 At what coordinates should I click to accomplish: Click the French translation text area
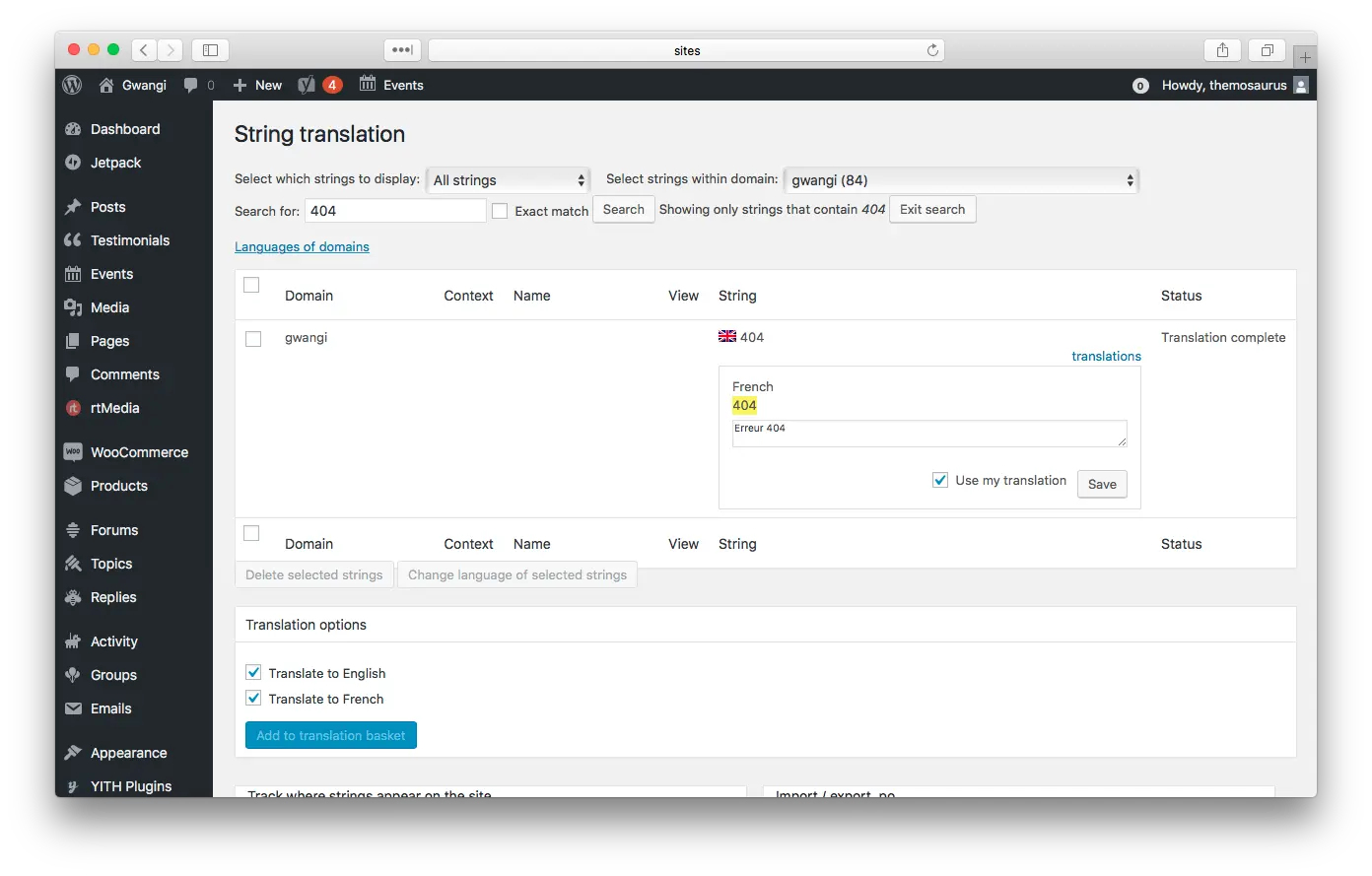929,434
